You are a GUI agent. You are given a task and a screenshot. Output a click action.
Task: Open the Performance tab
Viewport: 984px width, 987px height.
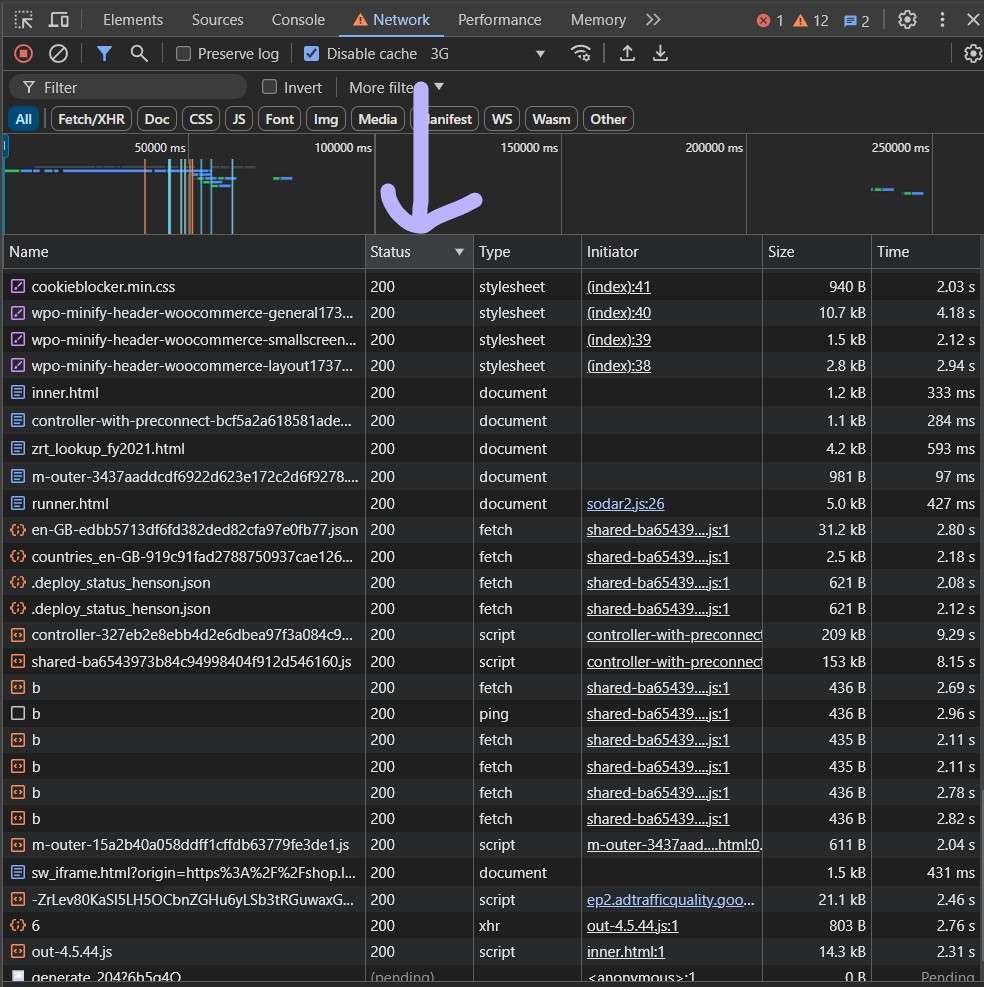coord(500,20)
